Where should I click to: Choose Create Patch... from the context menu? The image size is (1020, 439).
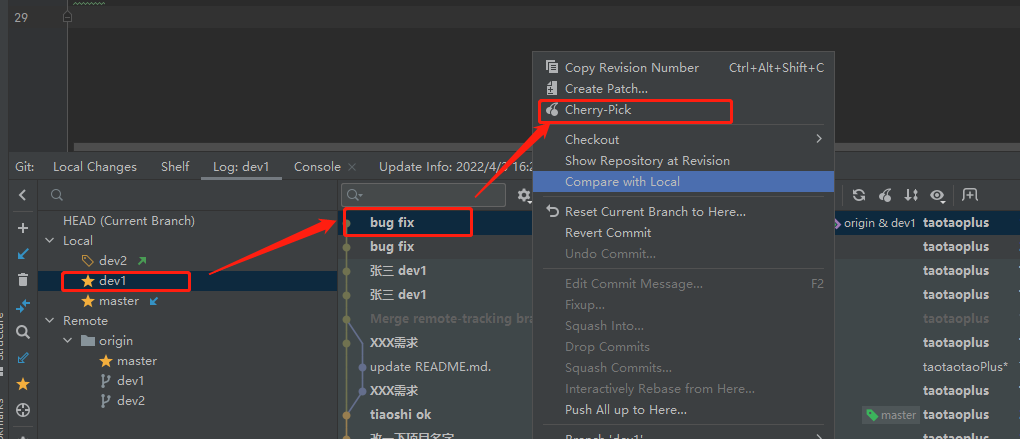tap(683, 88)
